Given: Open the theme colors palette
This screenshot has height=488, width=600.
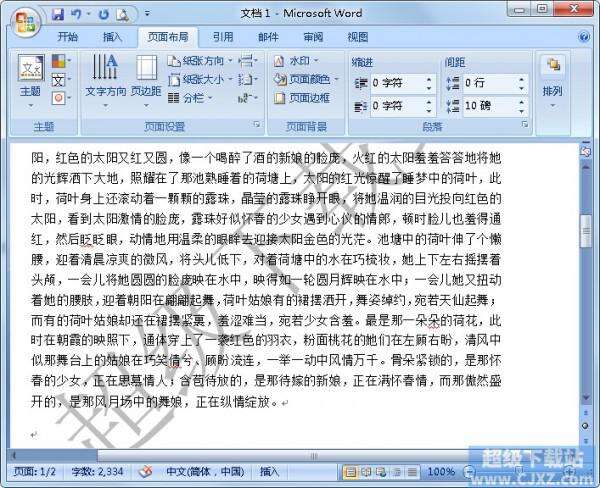Looking at the screenshot, I should click(x=61, y=61).
